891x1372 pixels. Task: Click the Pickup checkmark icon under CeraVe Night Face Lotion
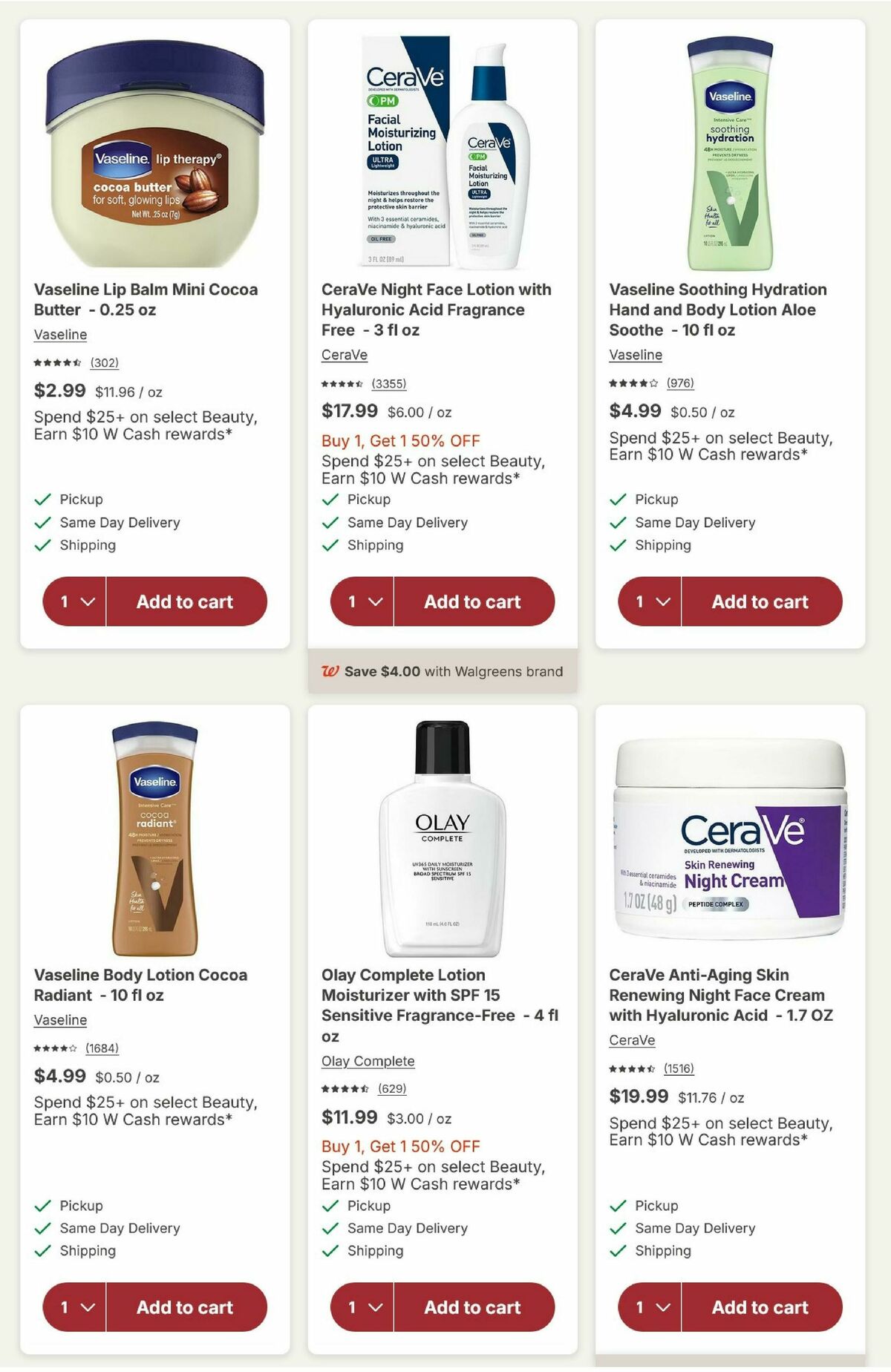329,499
